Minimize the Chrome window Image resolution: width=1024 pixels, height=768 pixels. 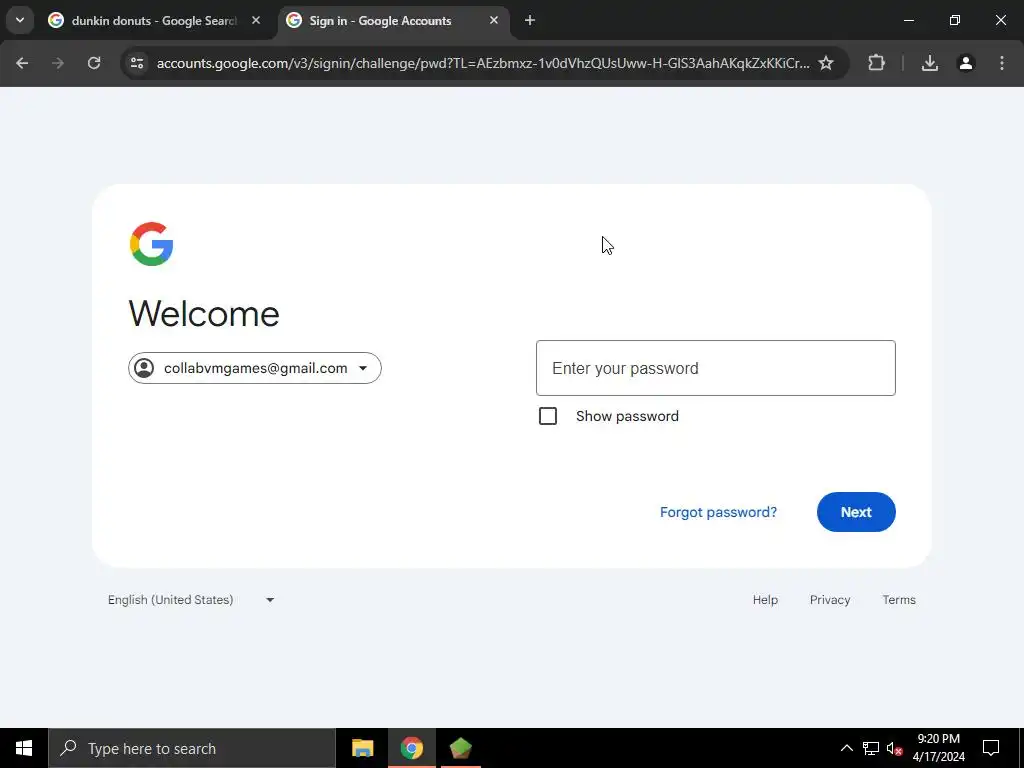pos(908,20)
